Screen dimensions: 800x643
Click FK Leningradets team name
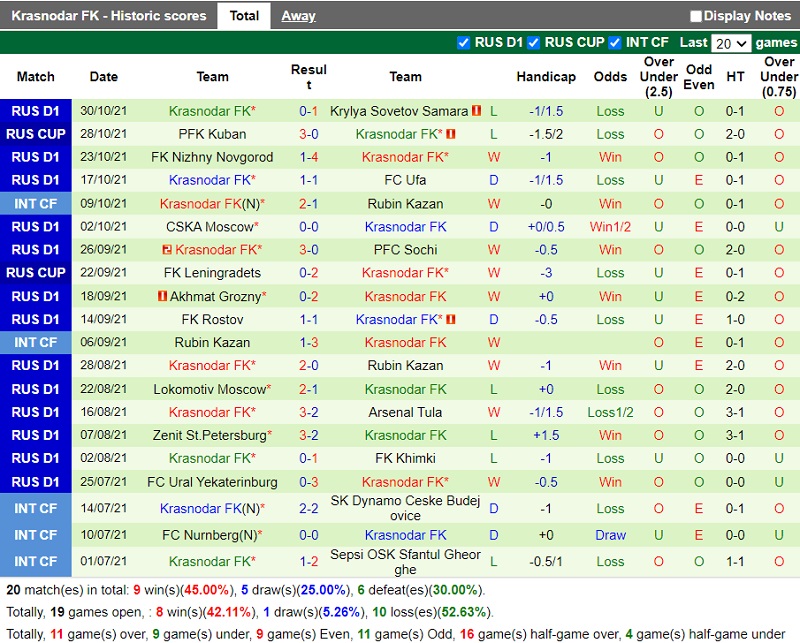click(x=212, y=273)
